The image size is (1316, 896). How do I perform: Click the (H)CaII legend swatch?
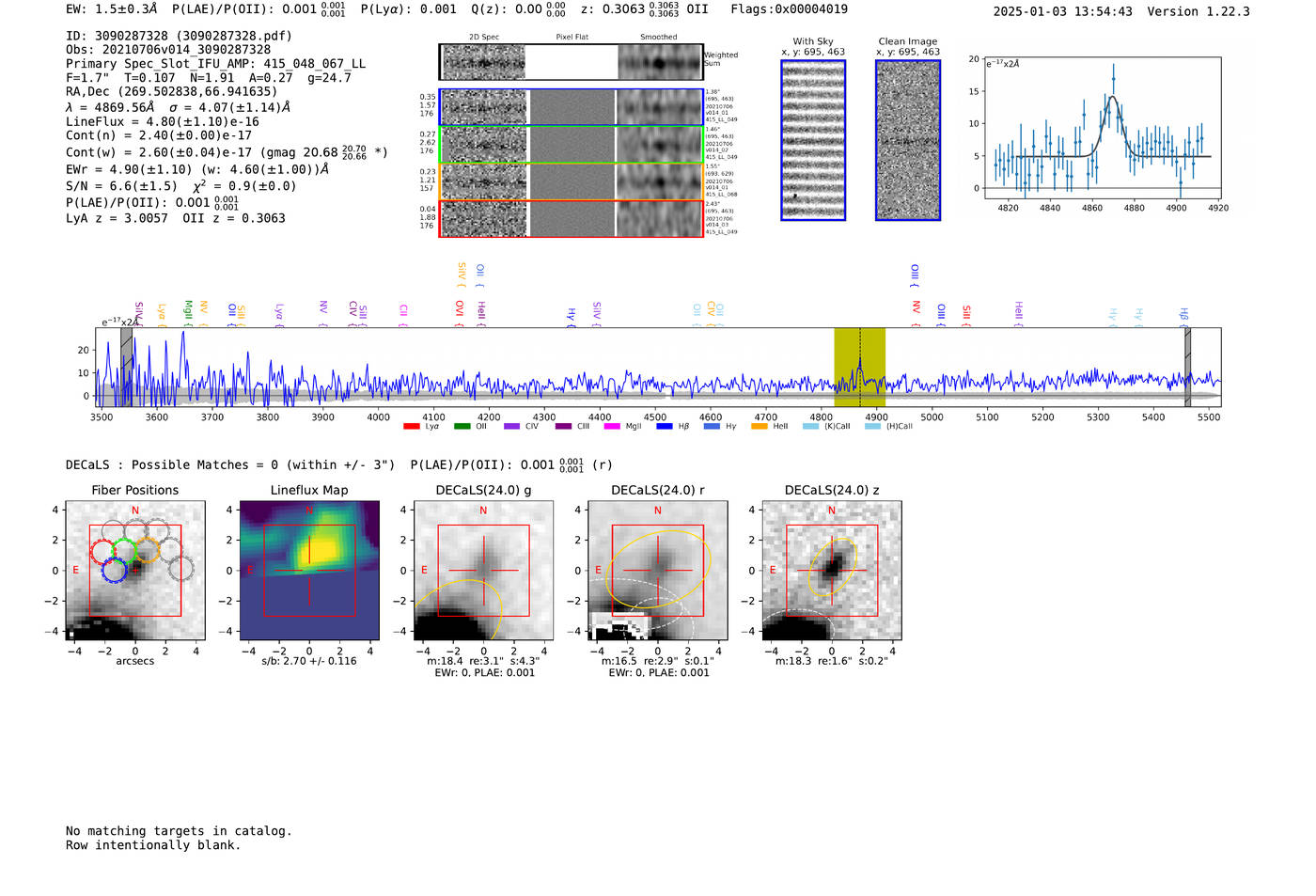click(872, 427)
